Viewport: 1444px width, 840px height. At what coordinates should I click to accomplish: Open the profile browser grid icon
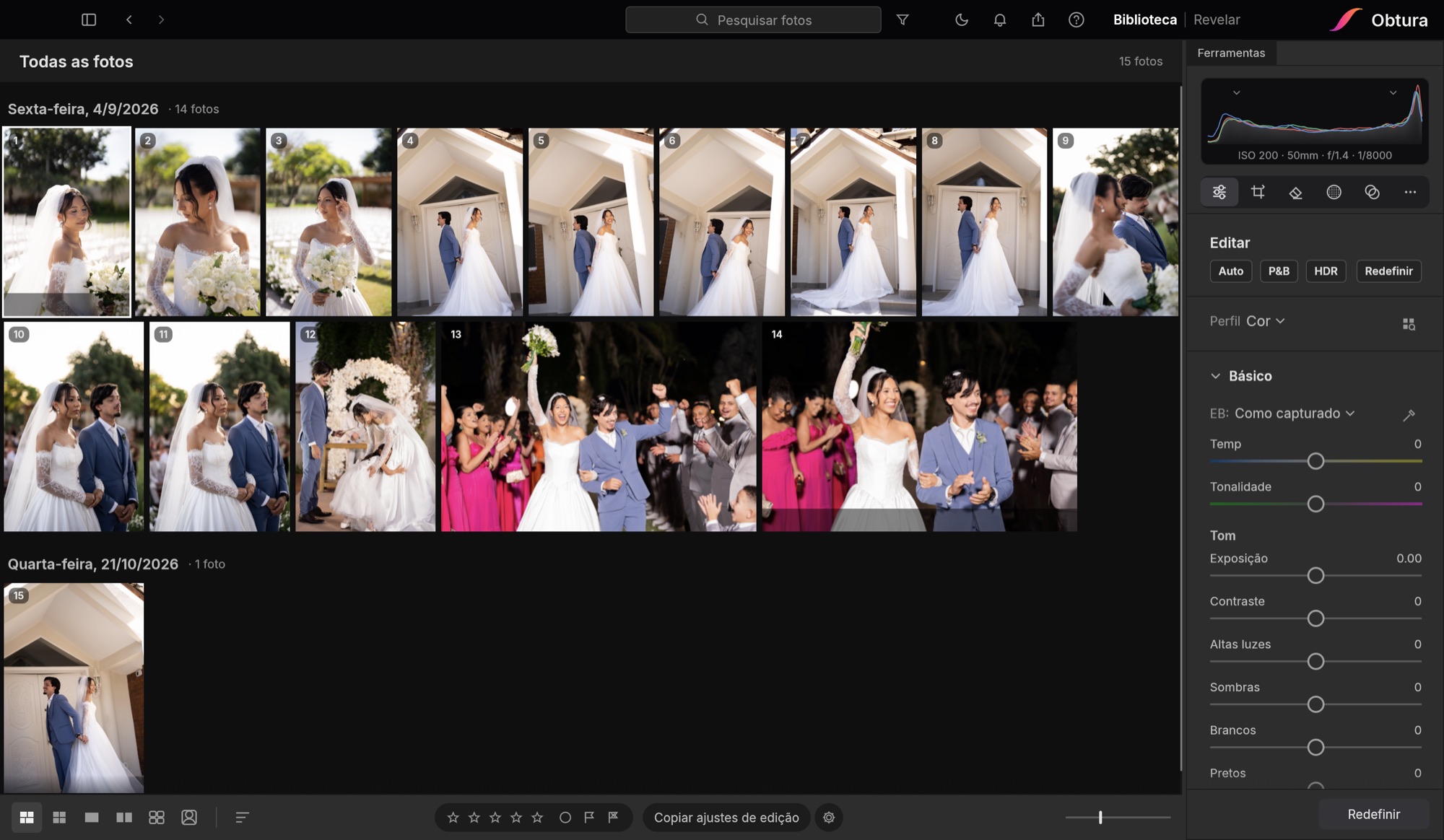point(1409,324)
